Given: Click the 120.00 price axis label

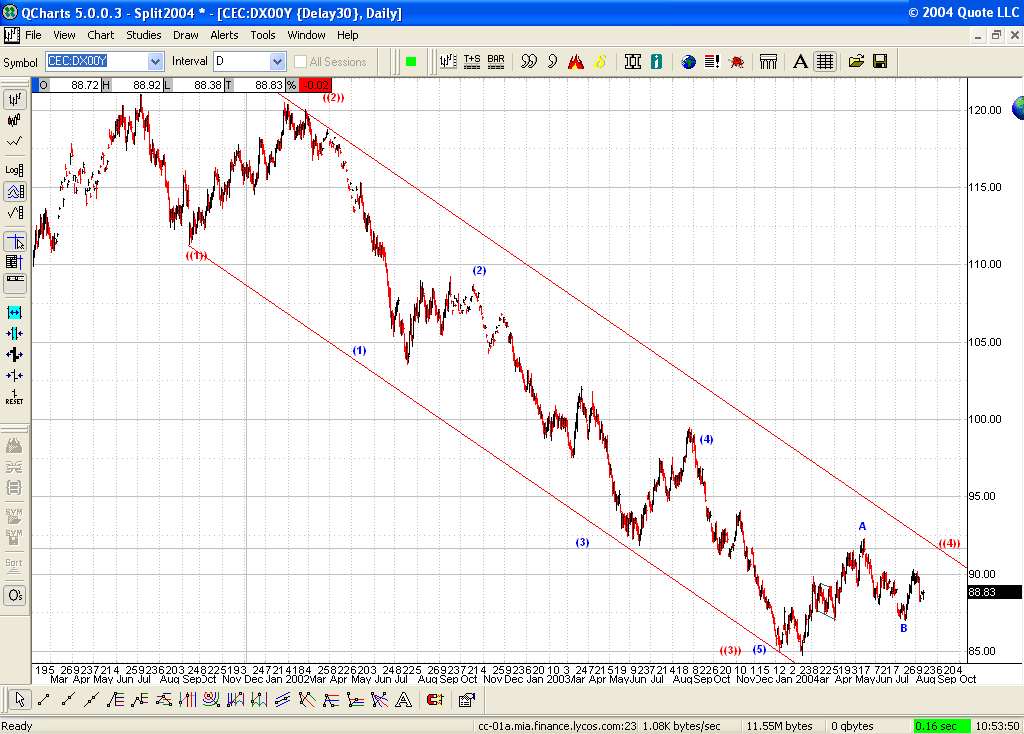Looking at the screenshot, I should coord(985,110).
